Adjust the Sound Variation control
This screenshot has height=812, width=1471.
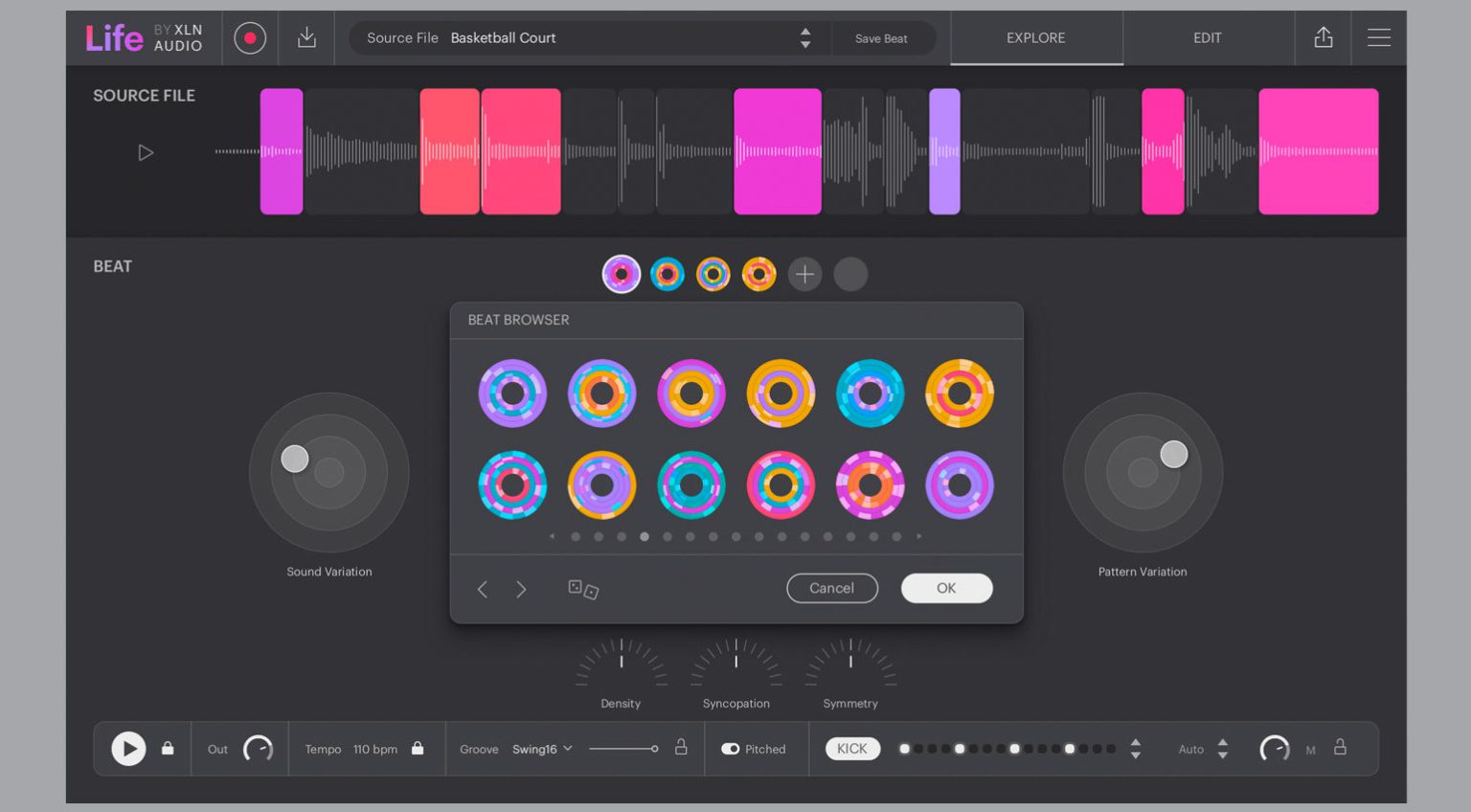pyautogui.click(x=295, y=459)
